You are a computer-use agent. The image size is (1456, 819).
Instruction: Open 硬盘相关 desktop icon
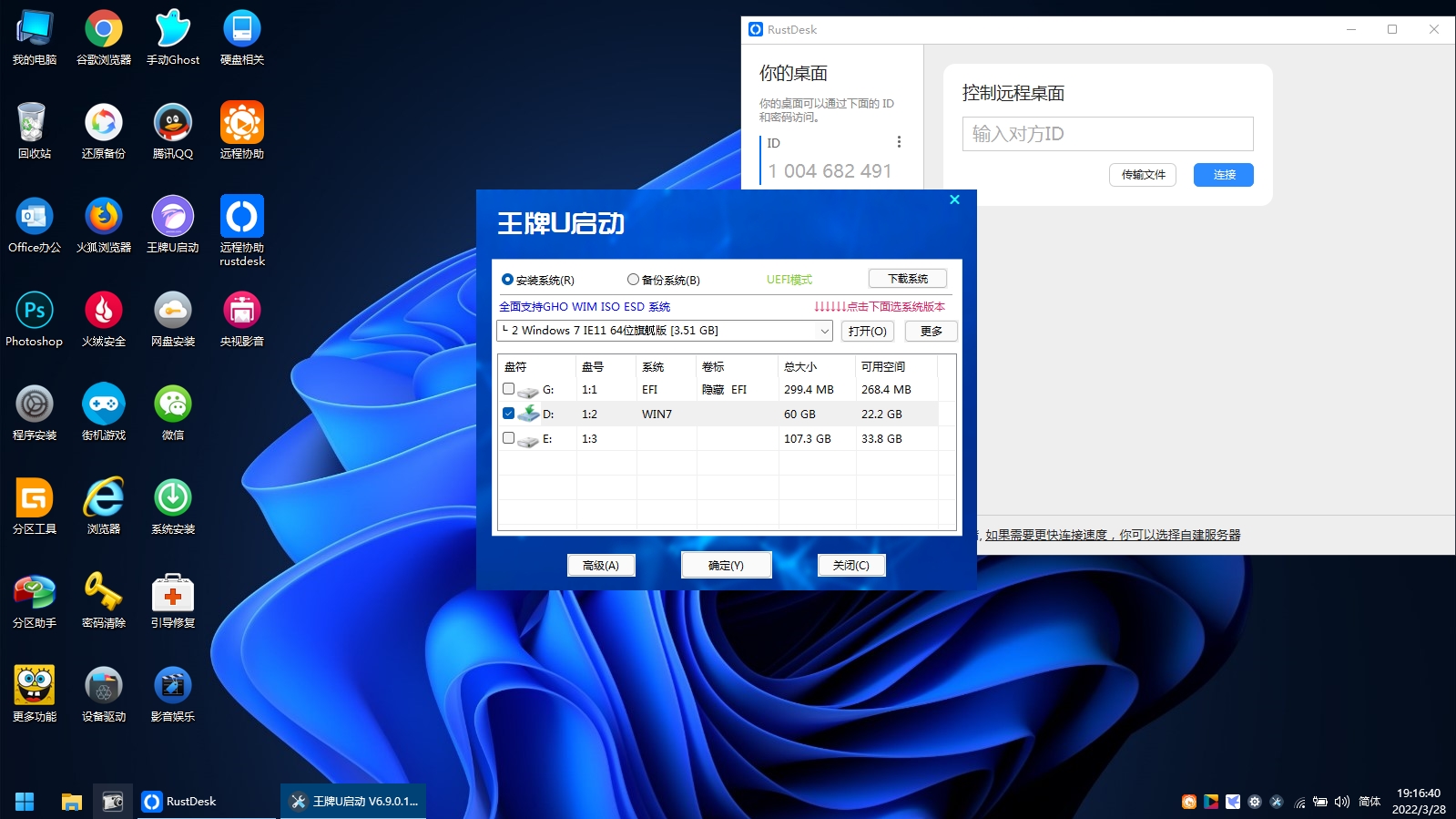242,38
